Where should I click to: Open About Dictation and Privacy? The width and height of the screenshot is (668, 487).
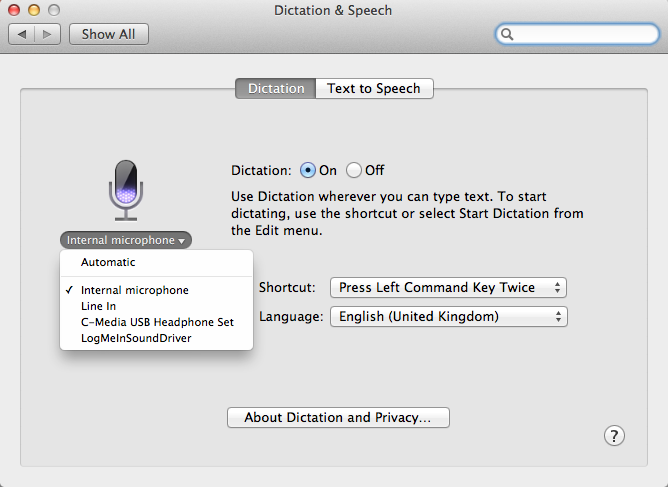pos(338,418)
